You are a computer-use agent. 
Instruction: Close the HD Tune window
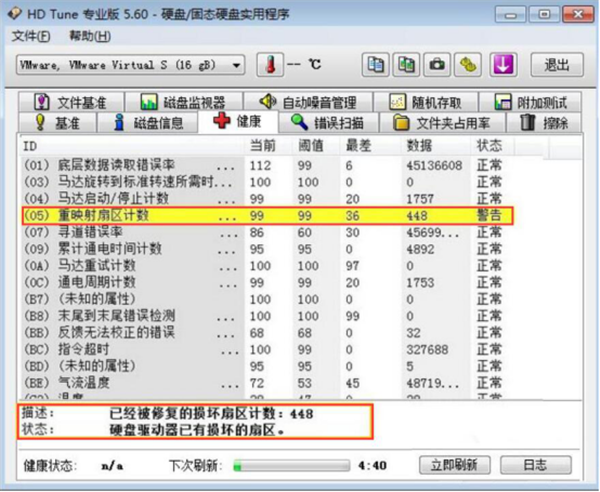[578, 15]
